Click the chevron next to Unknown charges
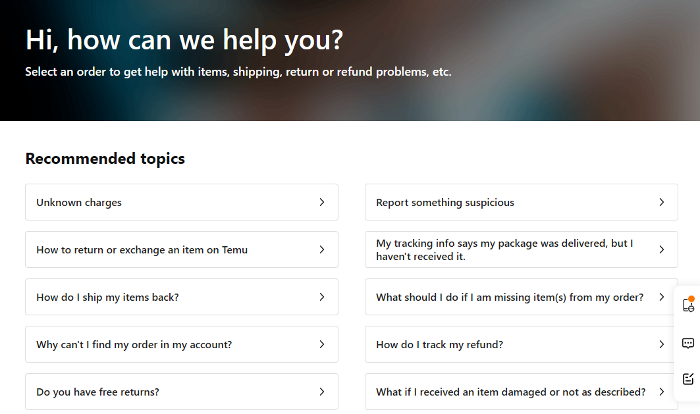Image resolution: width=700 pixels, height=414 pixels. click(322, 202)
